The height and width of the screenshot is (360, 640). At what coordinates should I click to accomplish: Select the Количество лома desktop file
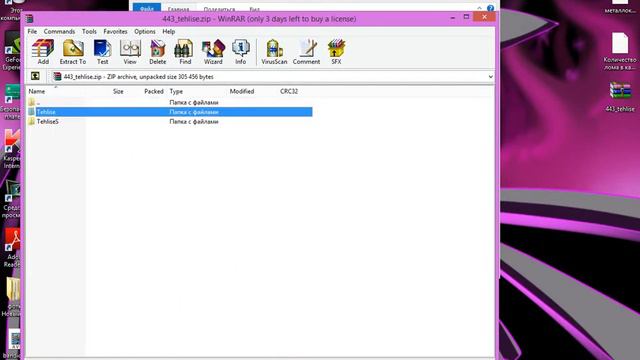click(x=620, y=51)
